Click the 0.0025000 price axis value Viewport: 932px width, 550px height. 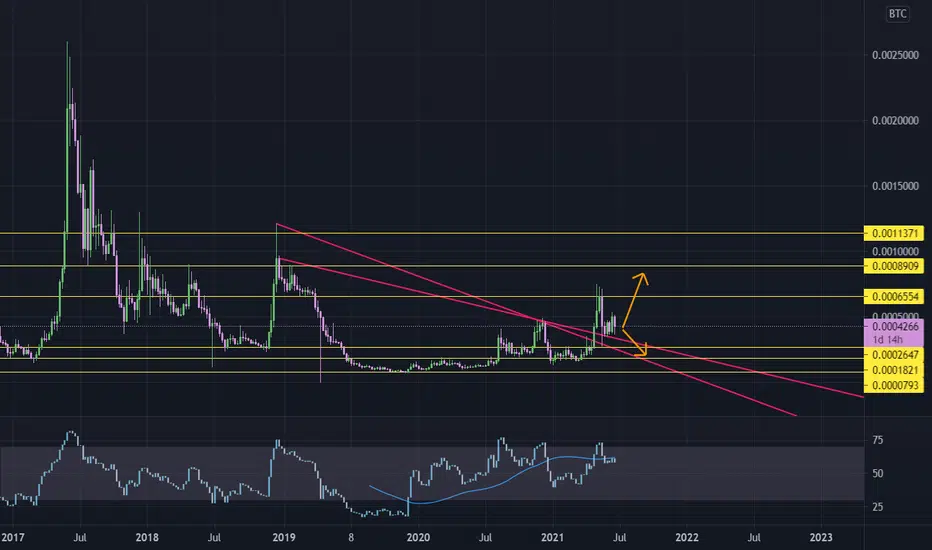point(895,55)
